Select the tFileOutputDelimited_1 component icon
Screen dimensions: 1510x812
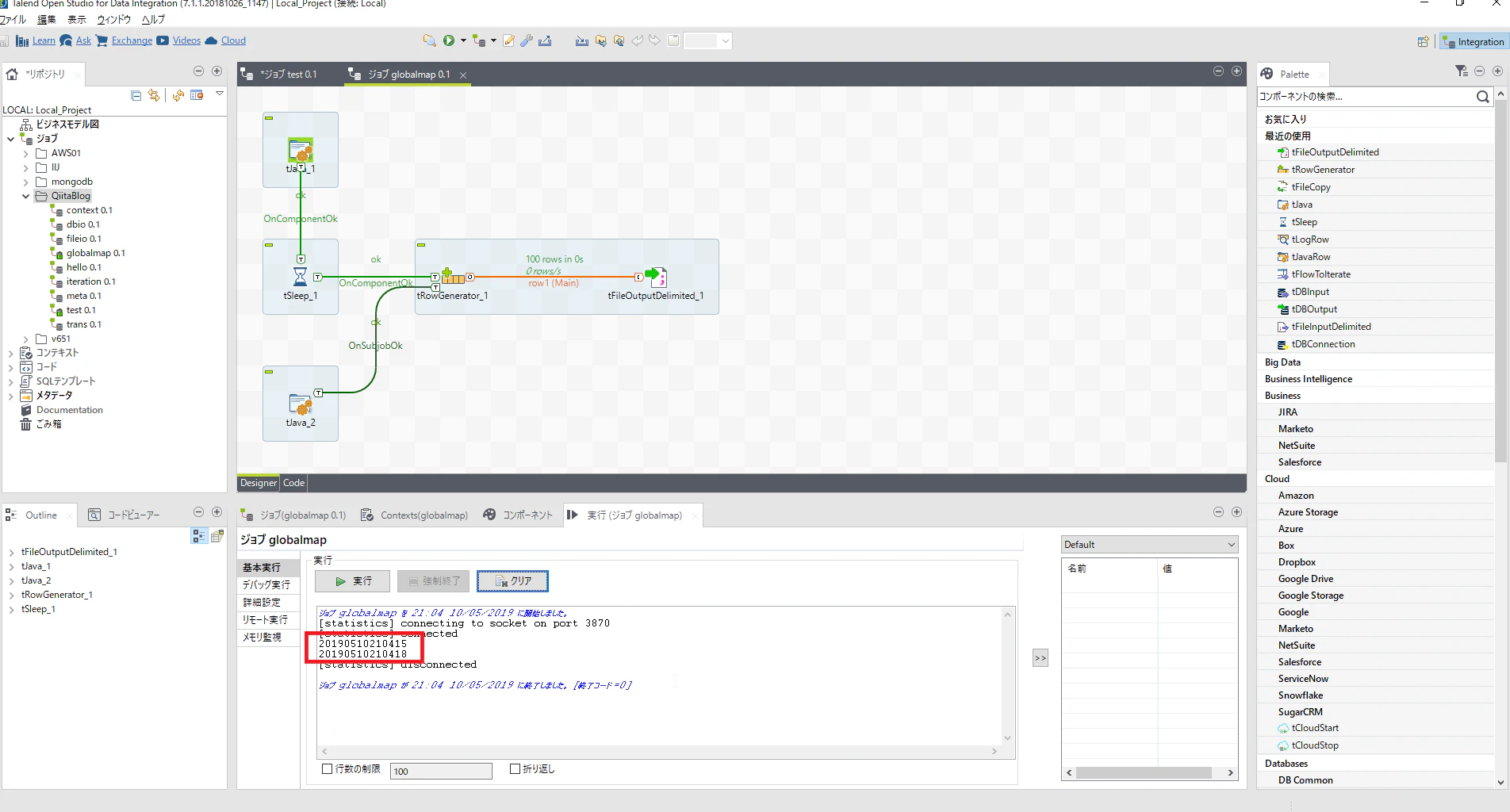656,276
